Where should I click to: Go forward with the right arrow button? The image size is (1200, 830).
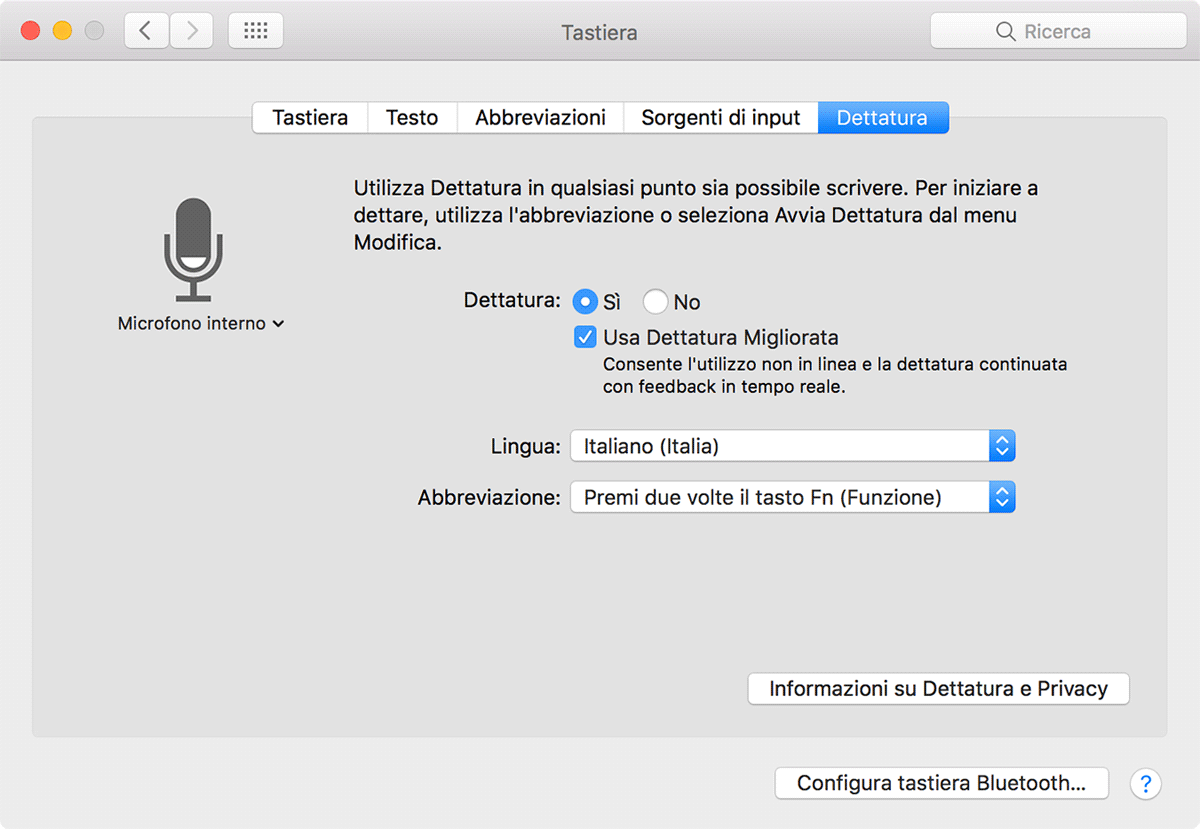pyautogui.click(x=191, y=31)
